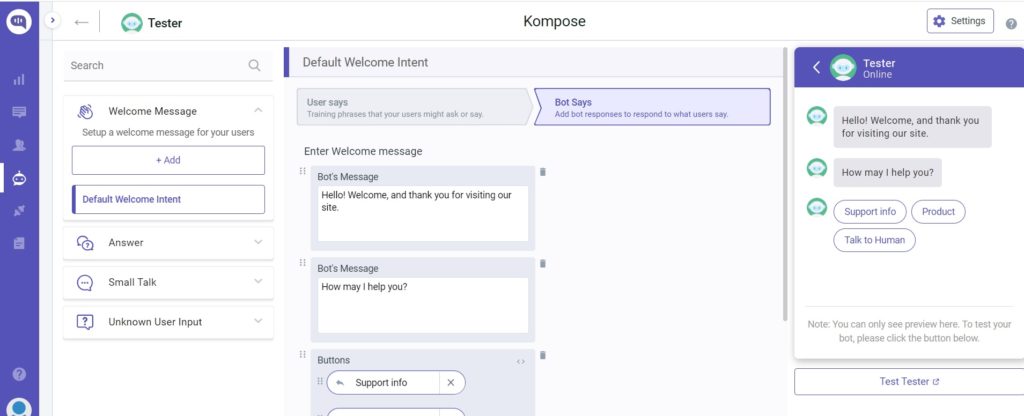The width and height of the screenshot is (1024, 416).
Task: Click the Tester bot avatar in header
Action: coord(131,23)
